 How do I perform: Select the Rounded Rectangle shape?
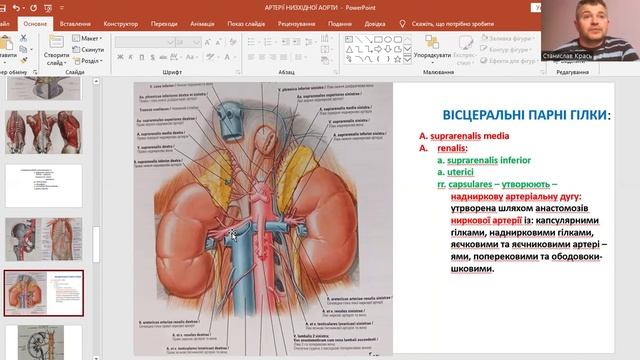pos(398,40)
